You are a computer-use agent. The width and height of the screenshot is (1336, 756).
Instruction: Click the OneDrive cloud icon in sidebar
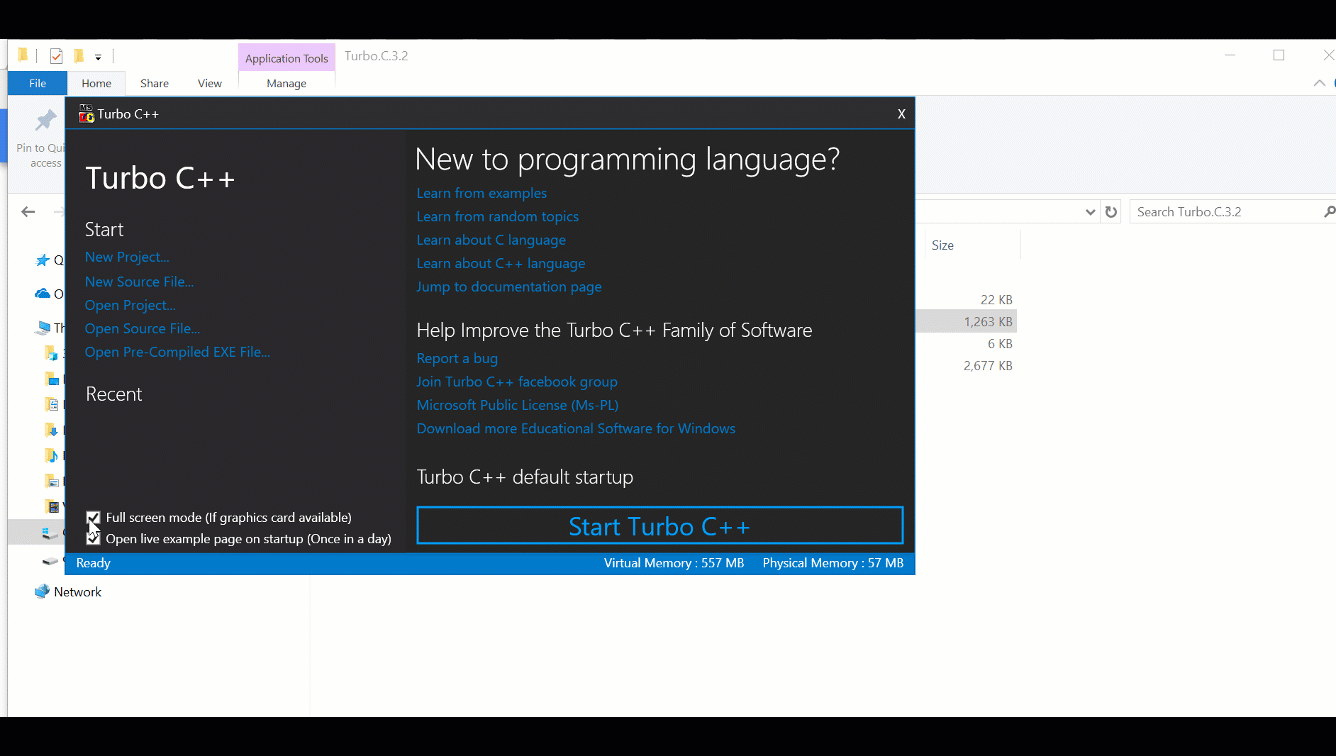click(42, 294)
